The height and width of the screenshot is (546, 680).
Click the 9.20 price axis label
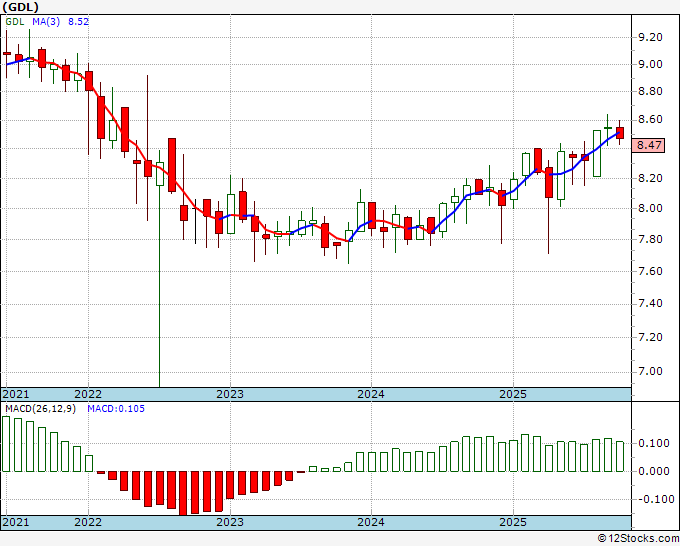[650, 37]
